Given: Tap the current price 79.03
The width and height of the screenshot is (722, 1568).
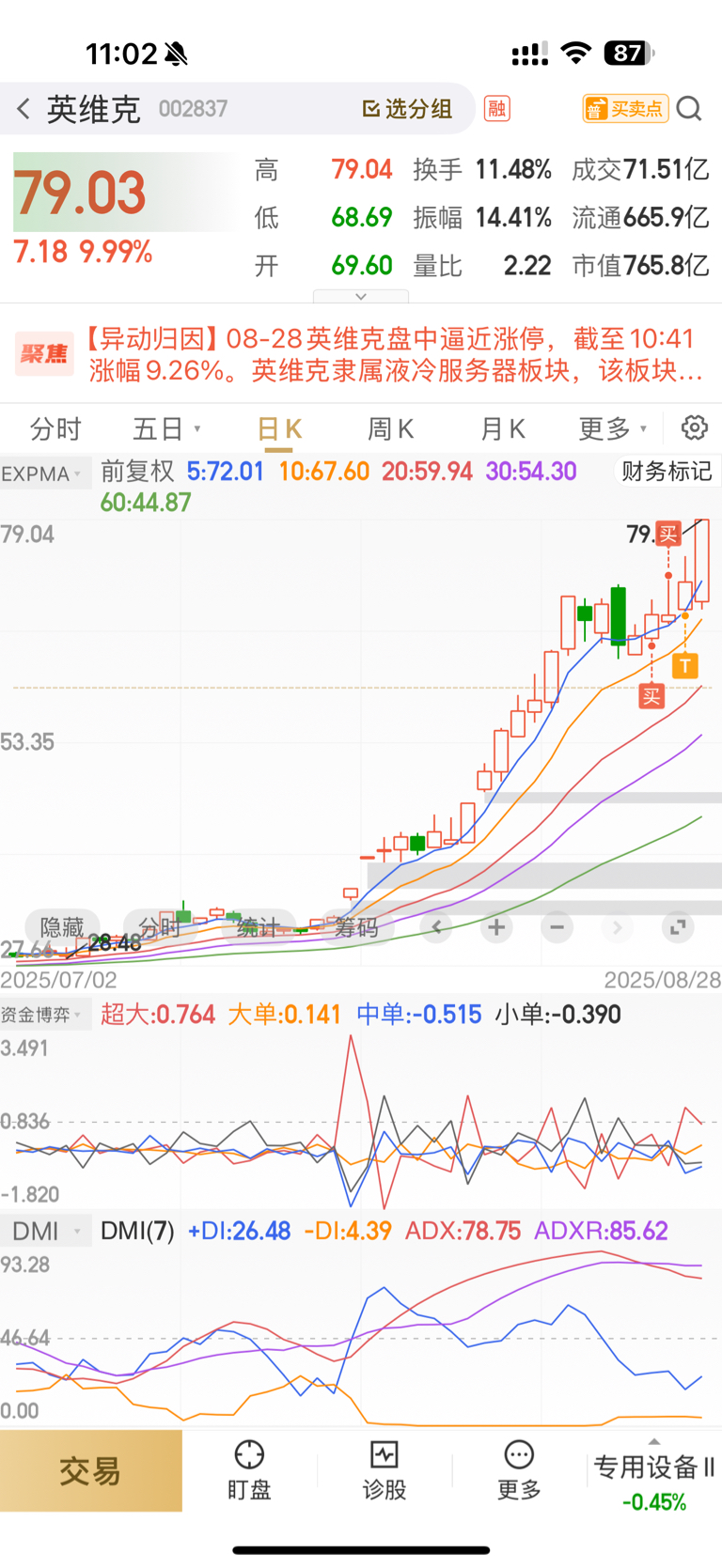Looking at the screenshot, I should [x=80, y=193].
